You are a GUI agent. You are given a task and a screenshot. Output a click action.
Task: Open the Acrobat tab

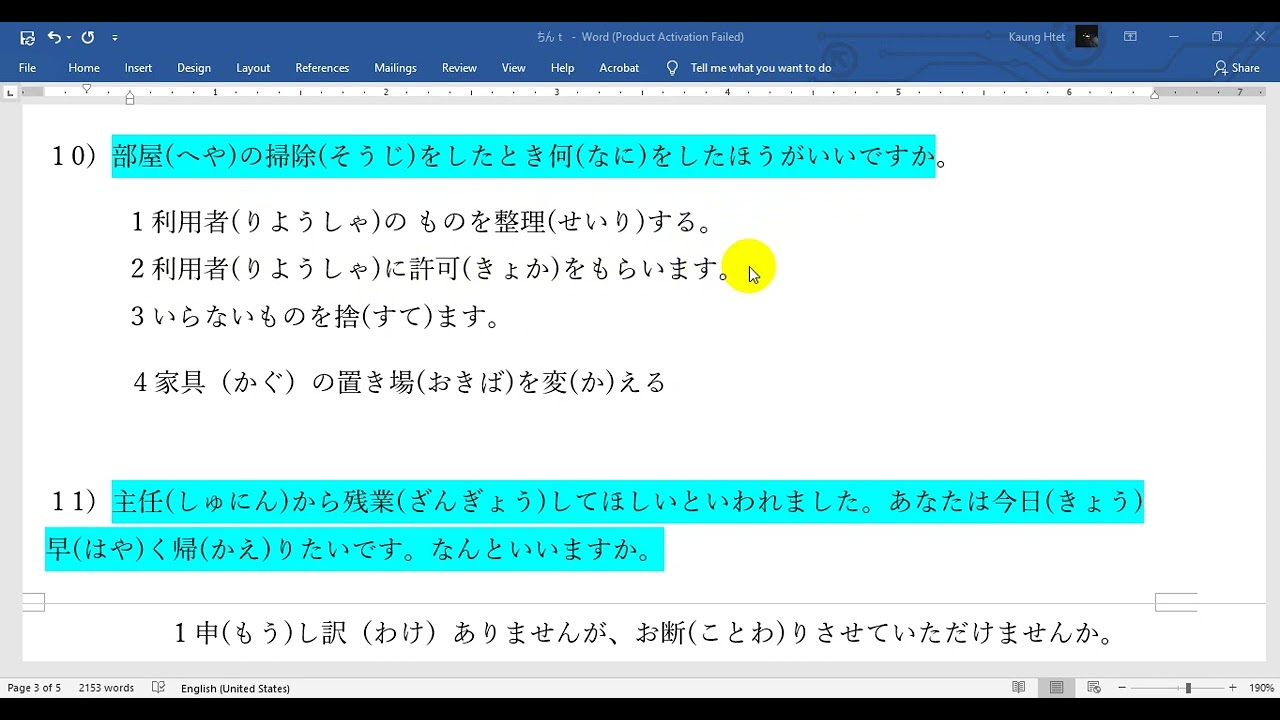(x=619, y=68)
